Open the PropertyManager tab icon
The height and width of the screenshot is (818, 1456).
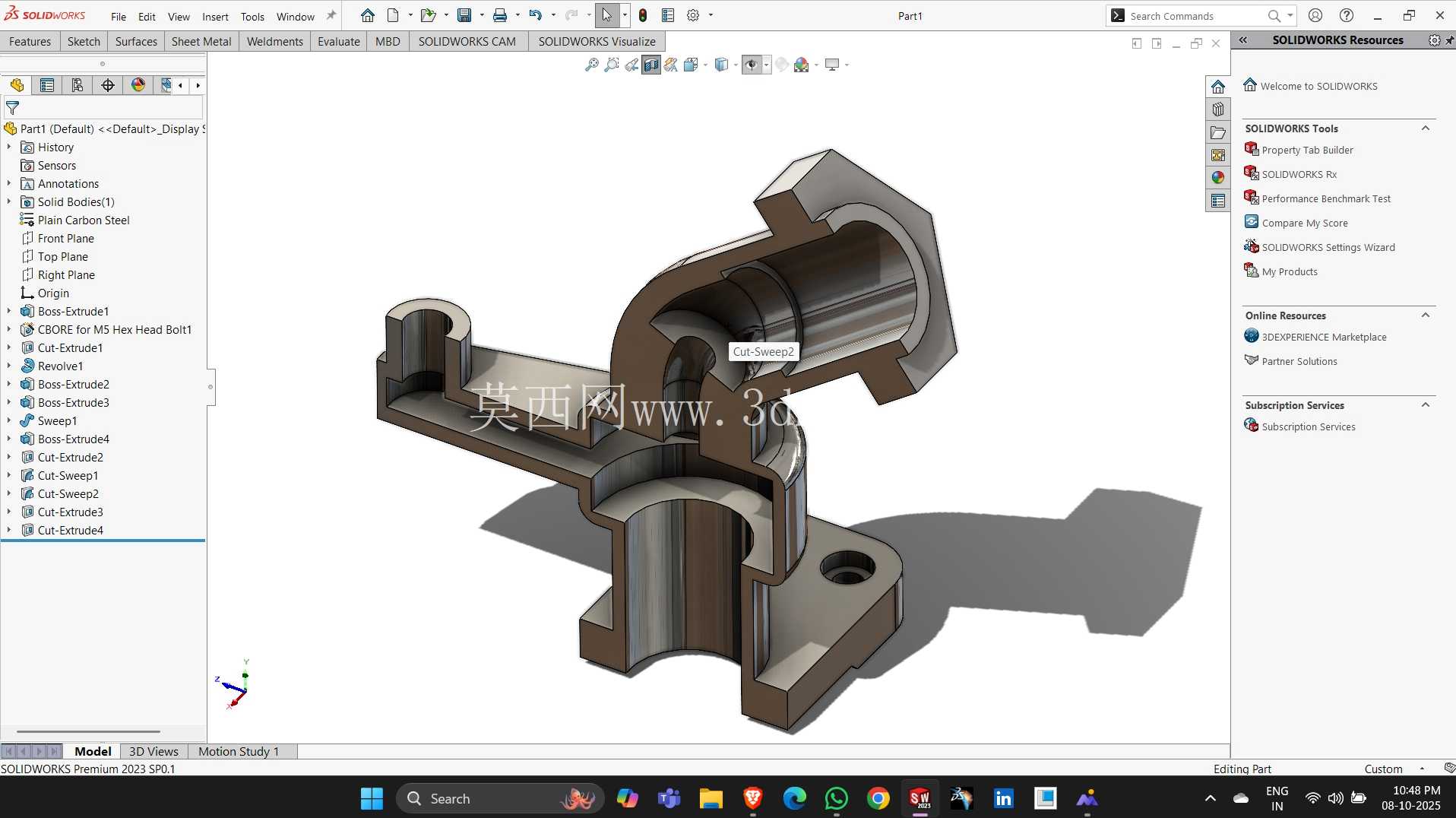coord(47,85)
